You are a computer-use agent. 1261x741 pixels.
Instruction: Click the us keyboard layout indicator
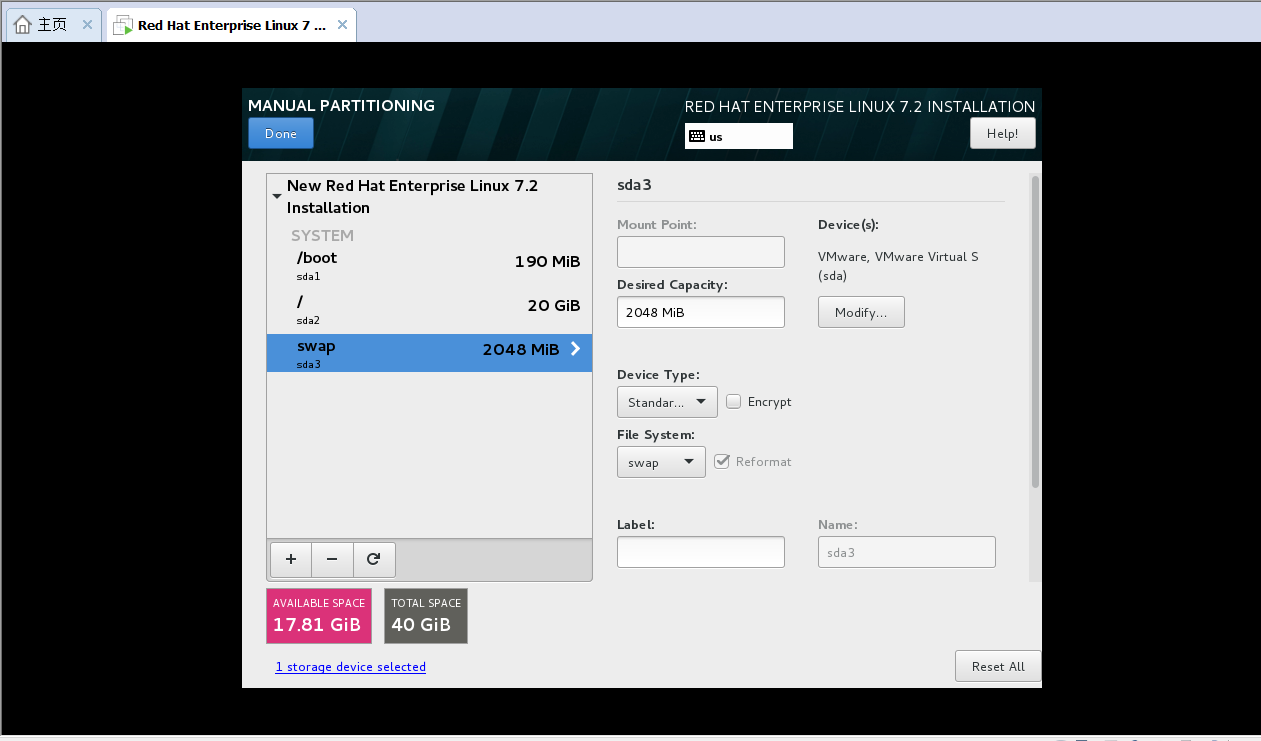pos(739,136)
